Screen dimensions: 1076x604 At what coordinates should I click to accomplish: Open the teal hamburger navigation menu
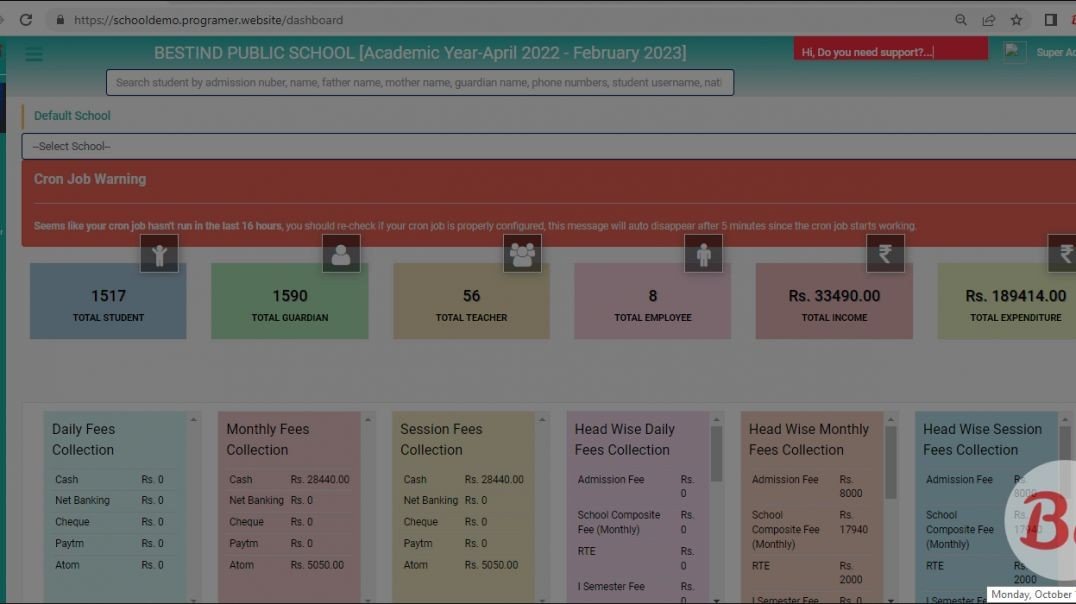(34, 54)
